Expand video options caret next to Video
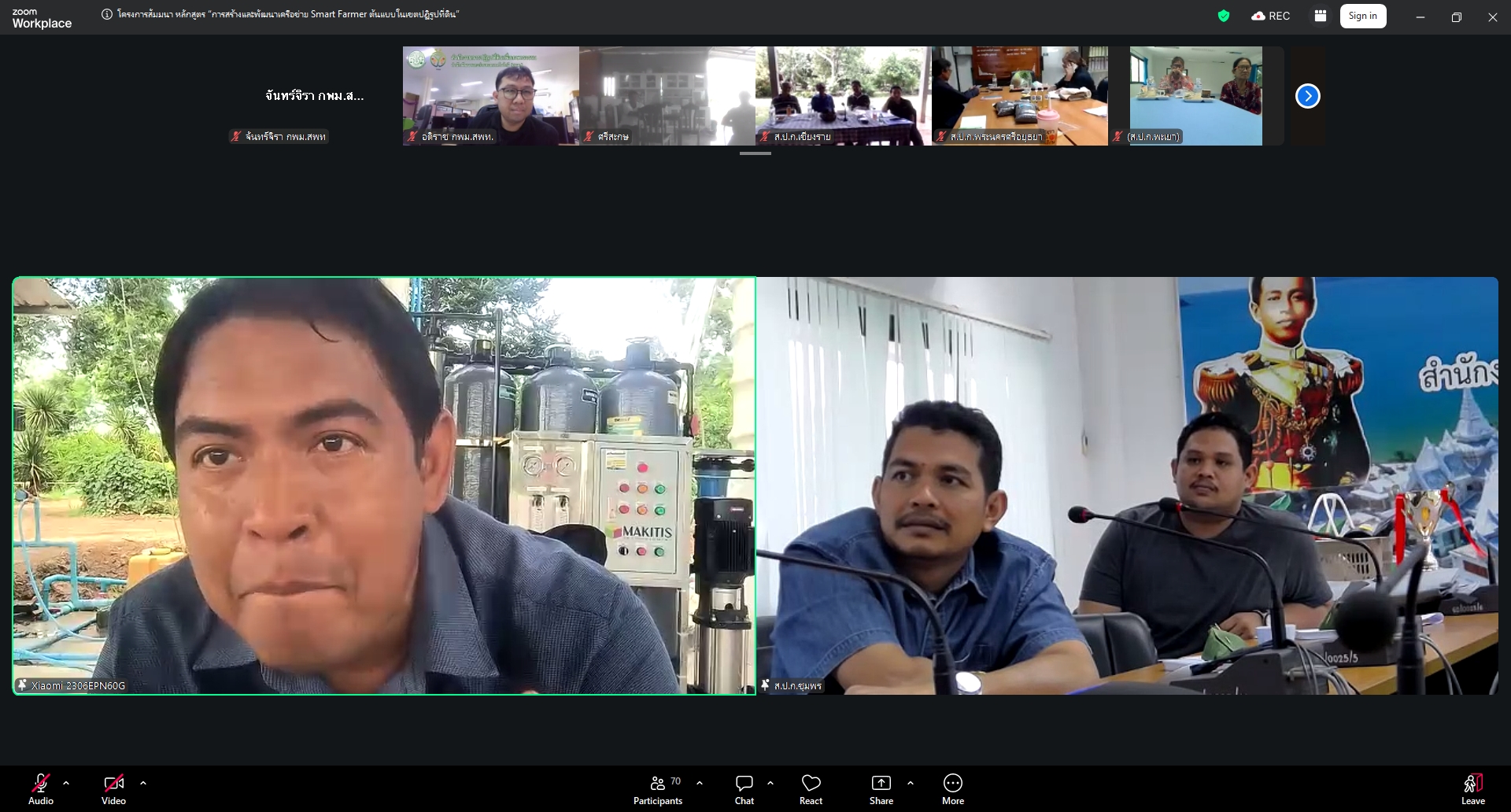 point(143,783)
